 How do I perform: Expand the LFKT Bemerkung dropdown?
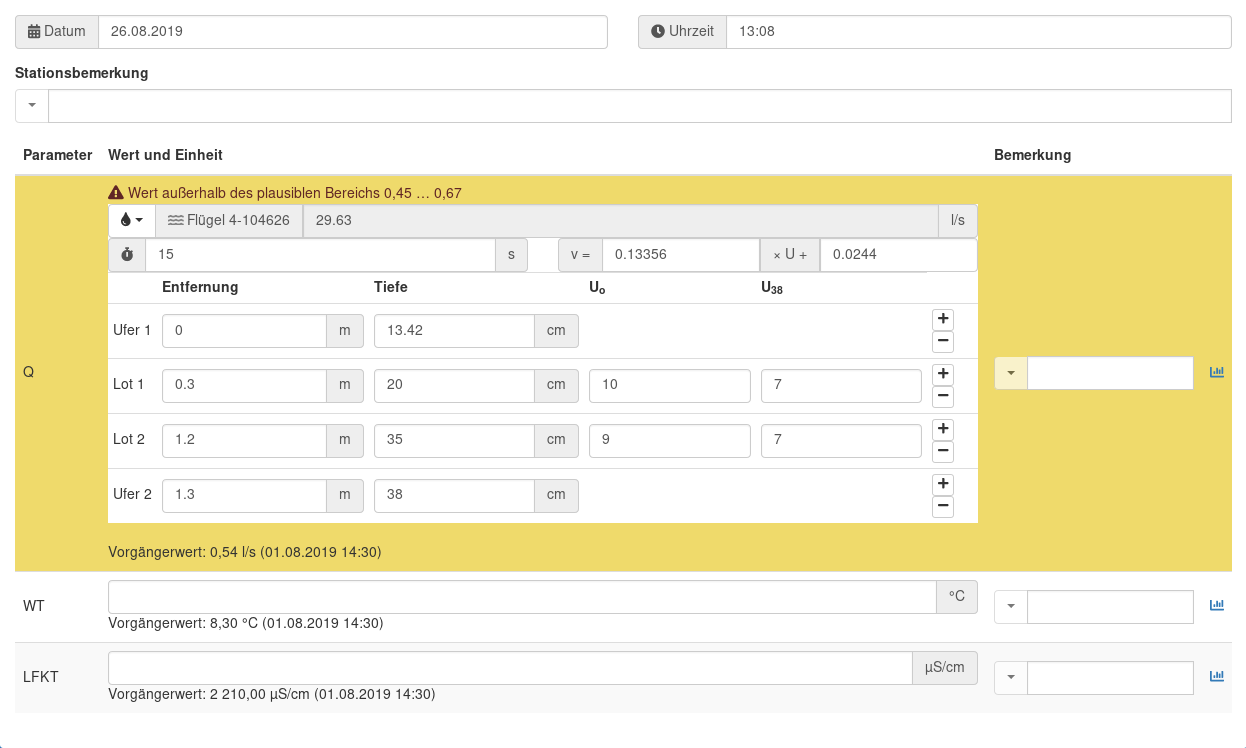click(x=1011, y=677)
